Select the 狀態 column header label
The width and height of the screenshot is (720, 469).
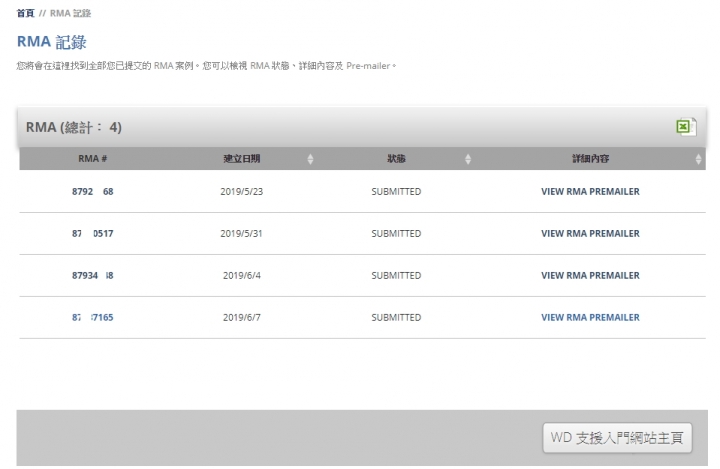point(396,159)
